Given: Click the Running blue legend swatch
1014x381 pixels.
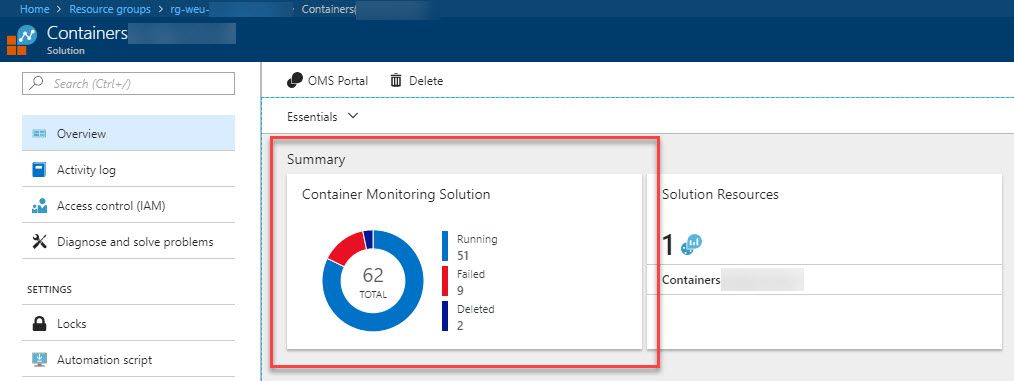Looking at the screenshot, I should point(445,246).
